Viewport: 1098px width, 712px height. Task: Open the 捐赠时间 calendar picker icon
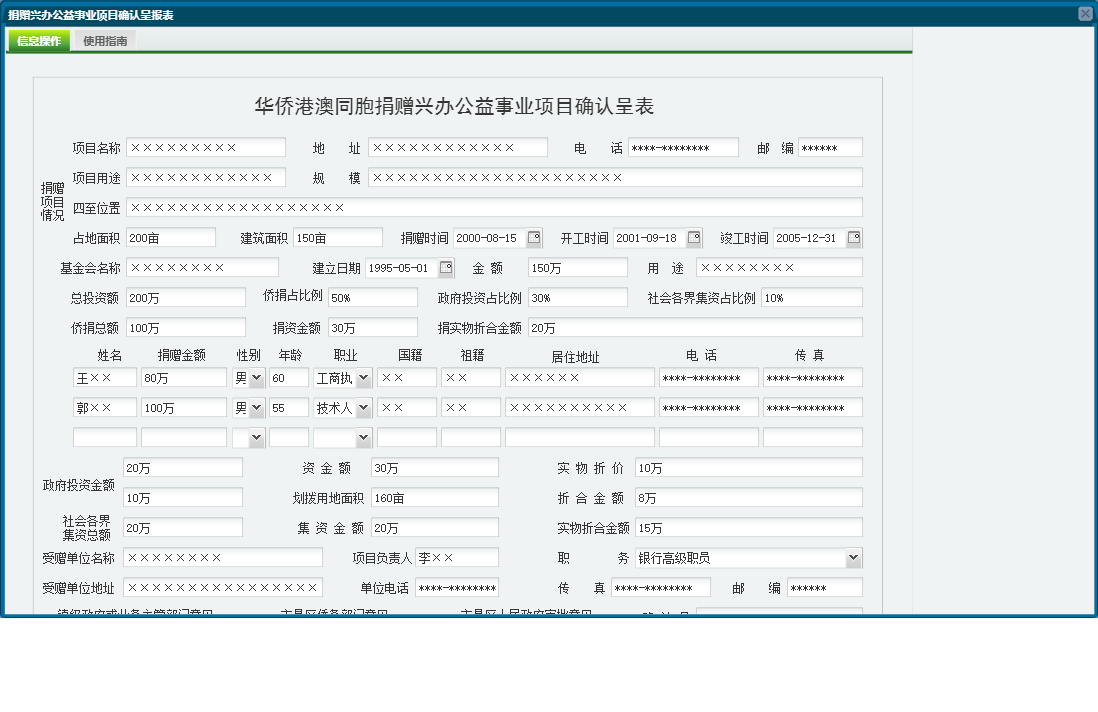click(534, 238)
